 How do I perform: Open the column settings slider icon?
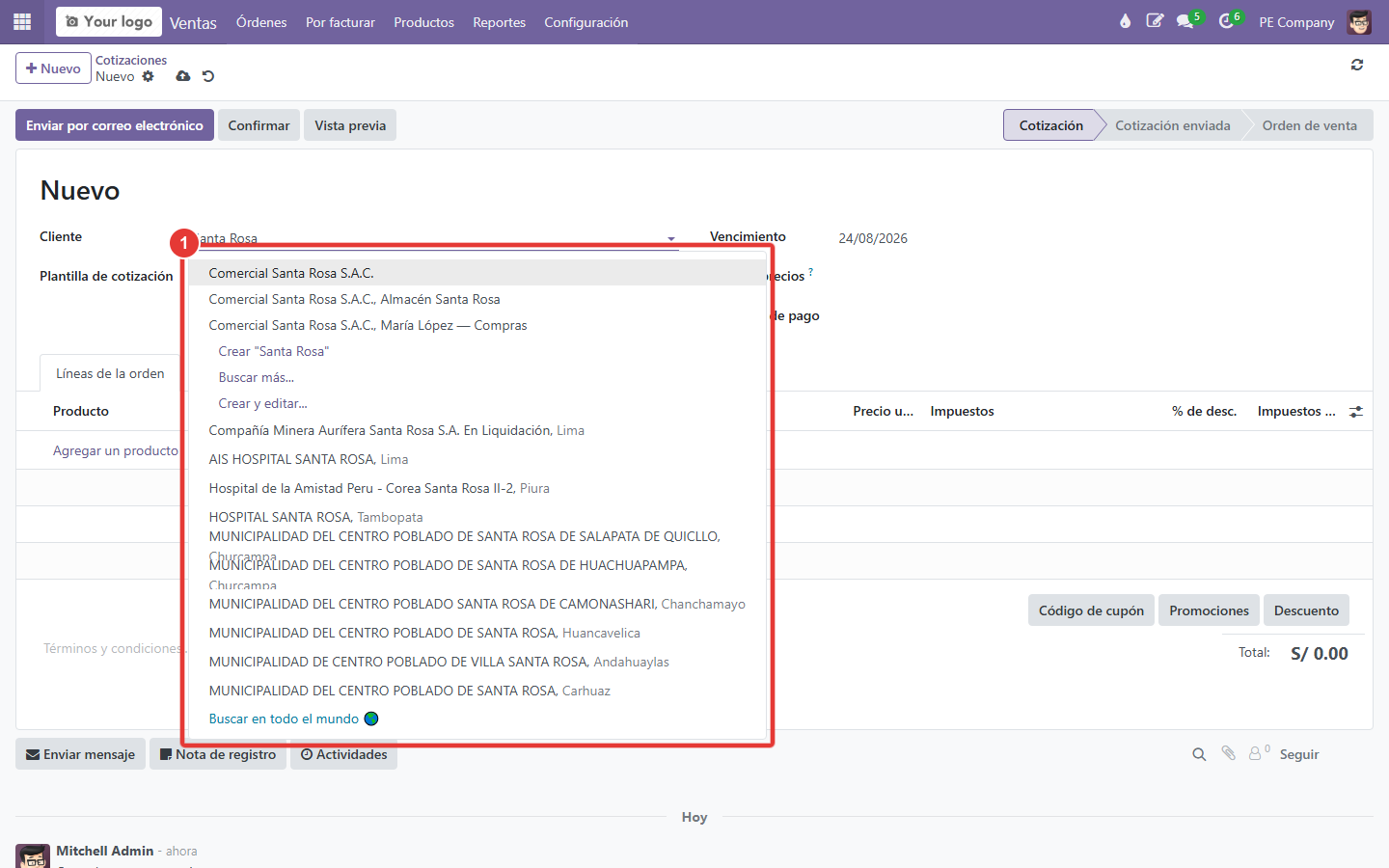click(x=1356, y=412)
